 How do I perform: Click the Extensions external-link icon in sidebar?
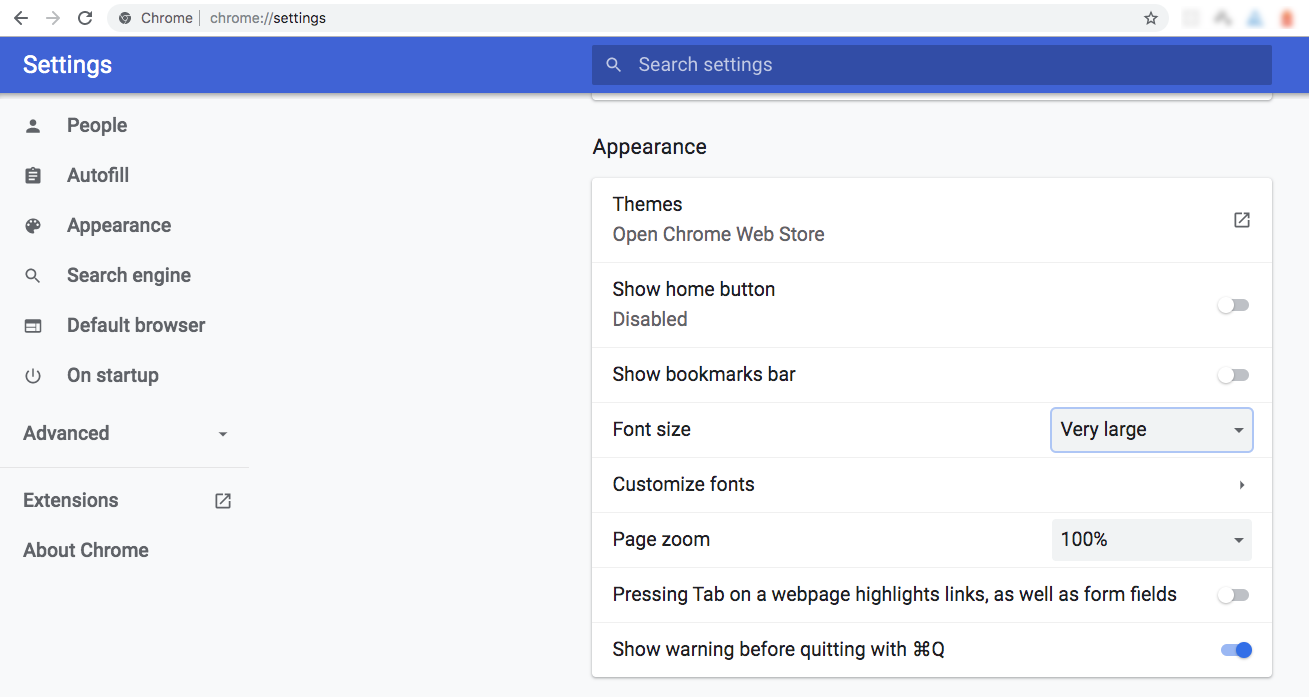223,501
